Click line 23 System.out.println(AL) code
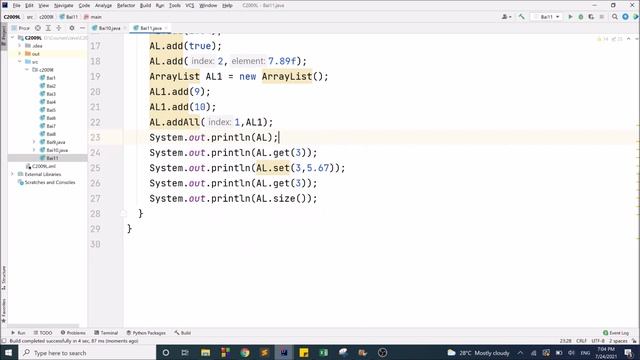The image size is (640, 360). (213, 138)
